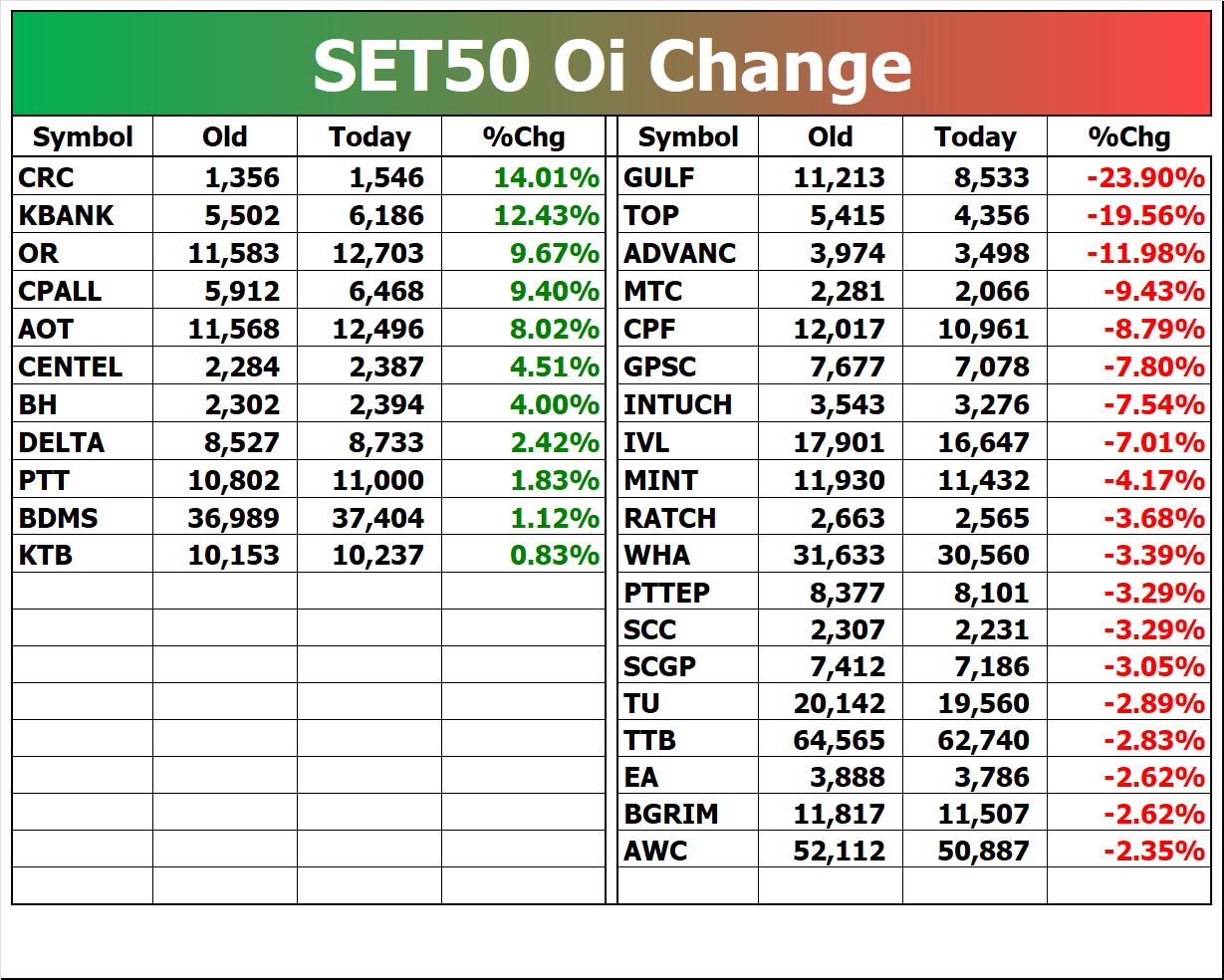Click the DELTA symbol cell

point(83,442)
